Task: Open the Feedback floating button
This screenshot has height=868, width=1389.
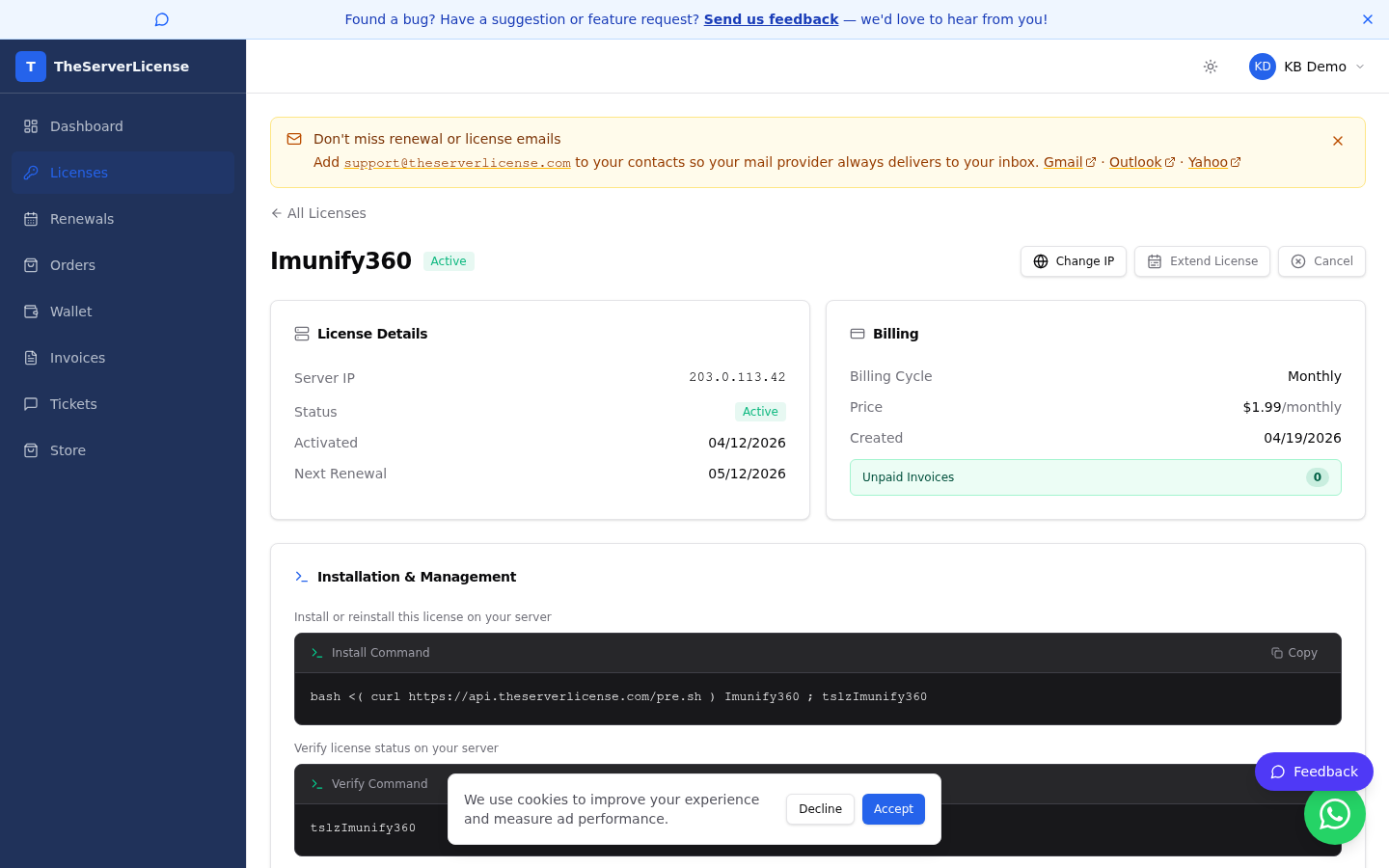Action: [x=1314, y=772]
